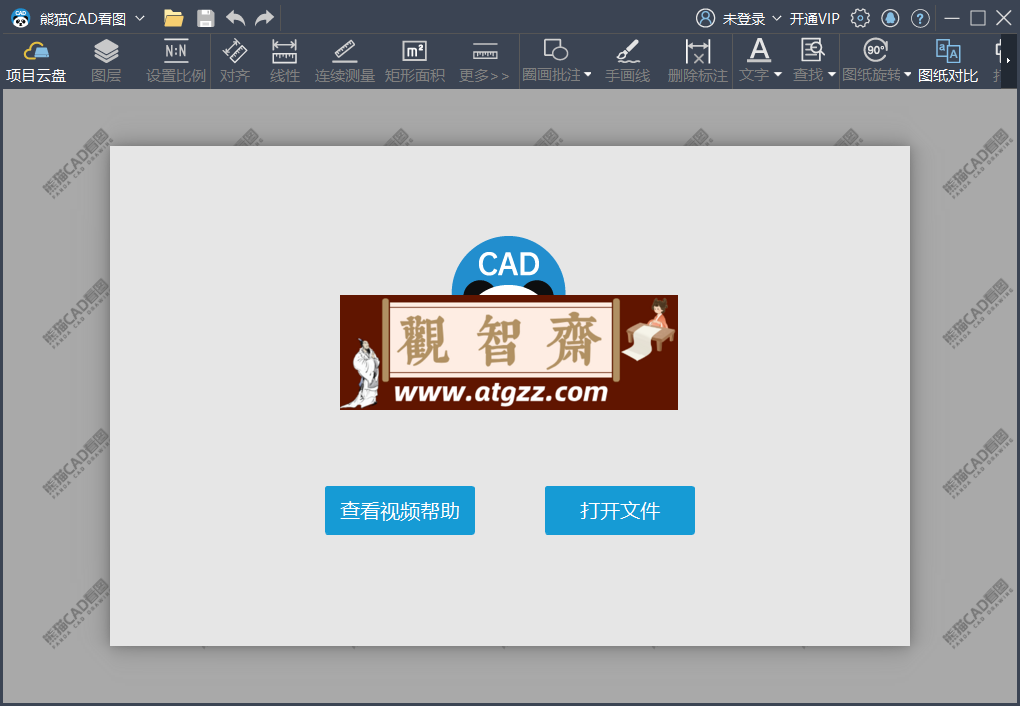Open the settings gear icon
Screen dimensions: 1020x706
(860, 18)
